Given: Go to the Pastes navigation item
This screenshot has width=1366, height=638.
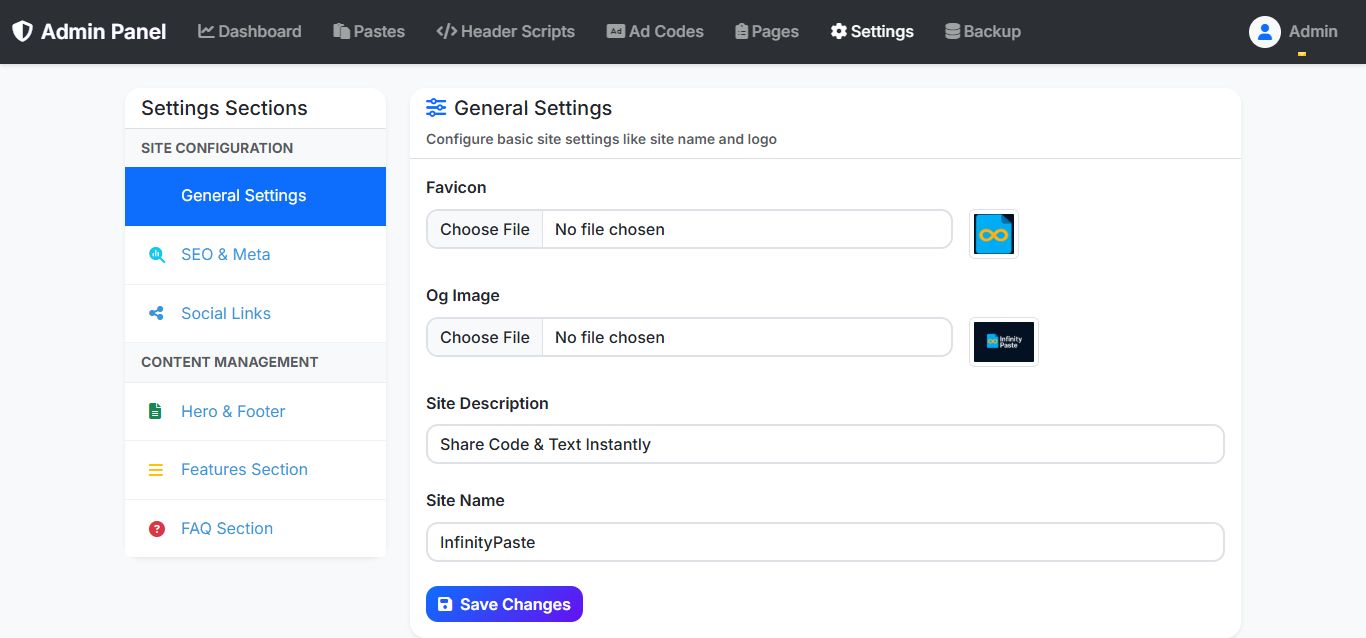Looking at the screenshot, I should (369, 32).
